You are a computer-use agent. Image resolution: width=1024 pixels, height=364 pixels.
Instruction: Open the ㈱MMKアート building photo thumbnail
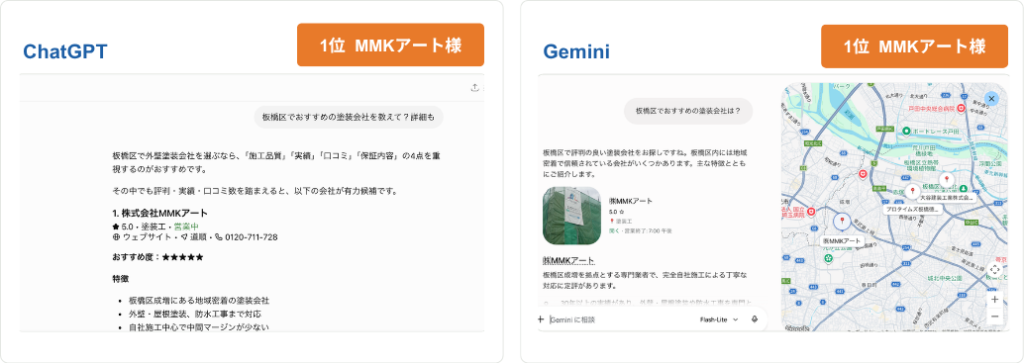pos(571,216)
